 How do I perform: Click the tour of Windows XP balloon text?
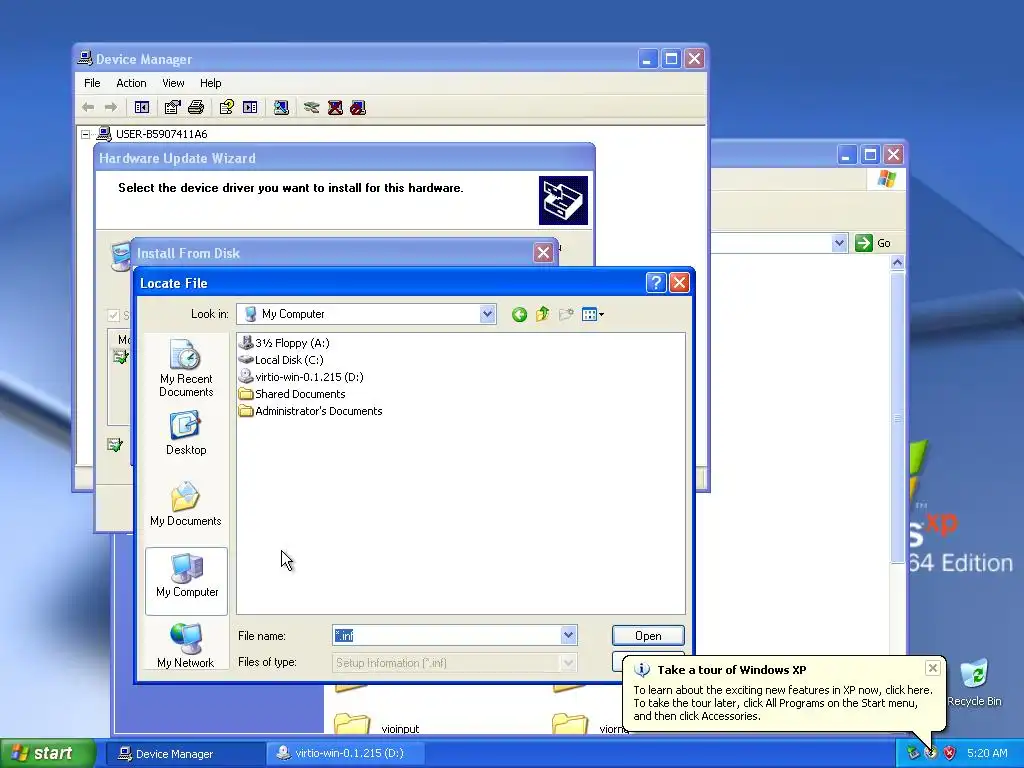point(783,703)
